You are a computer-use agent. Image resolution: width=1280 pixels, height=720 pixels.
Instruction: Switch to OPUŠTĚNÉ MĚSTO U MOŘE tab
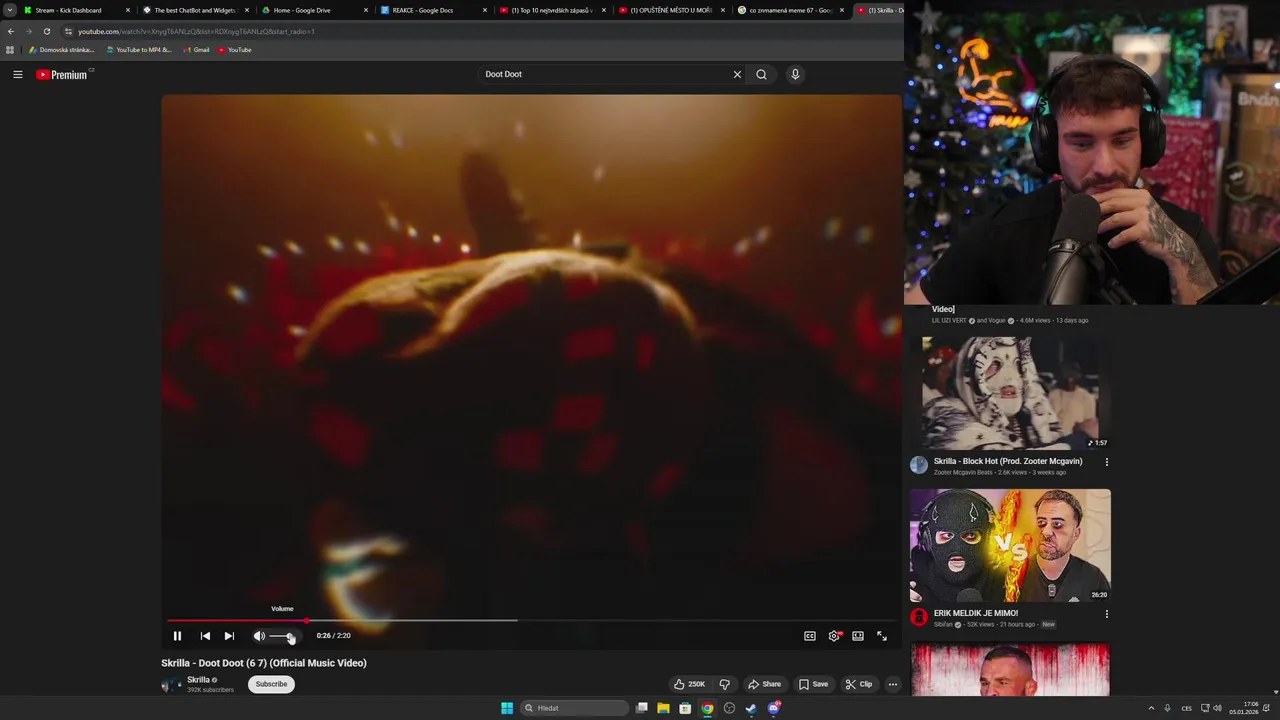[671, 10]
